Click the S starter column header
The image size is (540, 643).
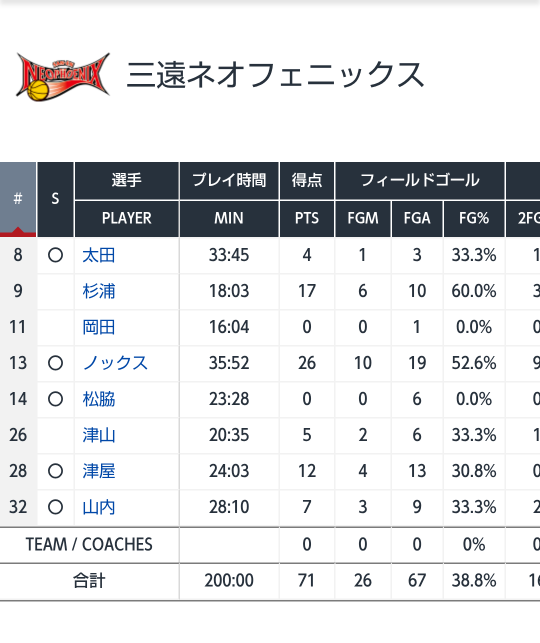55,199
